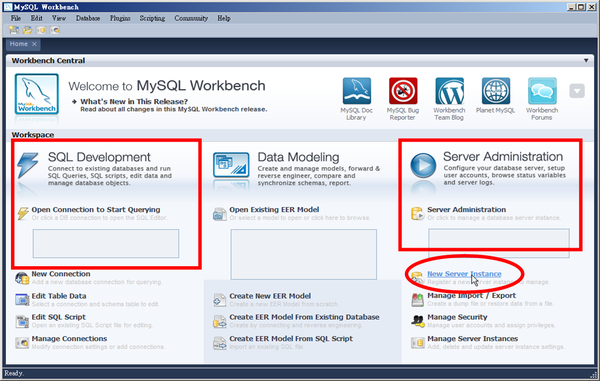Open the Community menu
Image resolution: width=600 pixels, height=381 pixels.
(x=191, y=18)
